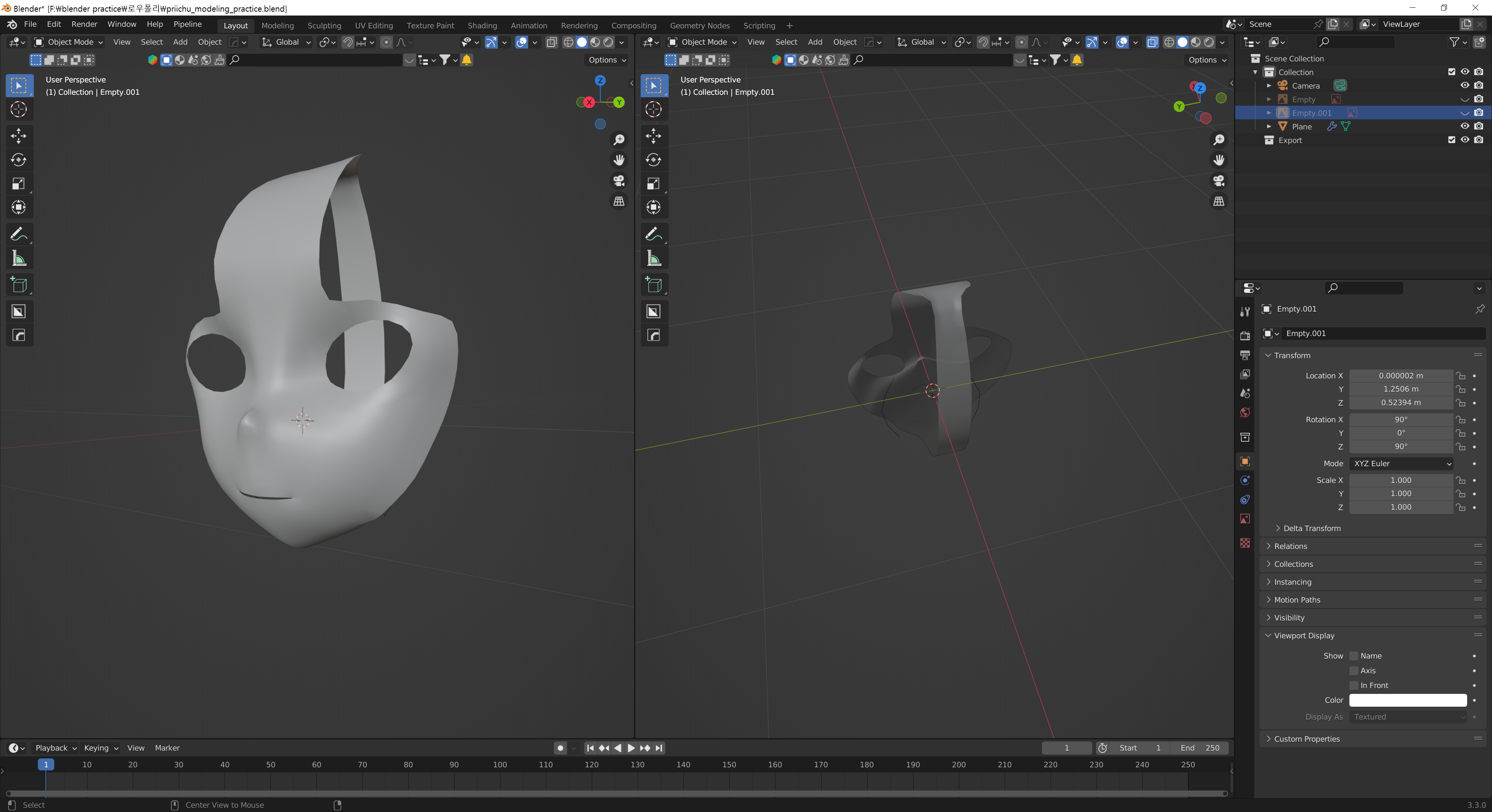Viewport: 1492px width, 812px height.
Task: Enable the Show Name checkbox
Action: tap(1354, 656)
